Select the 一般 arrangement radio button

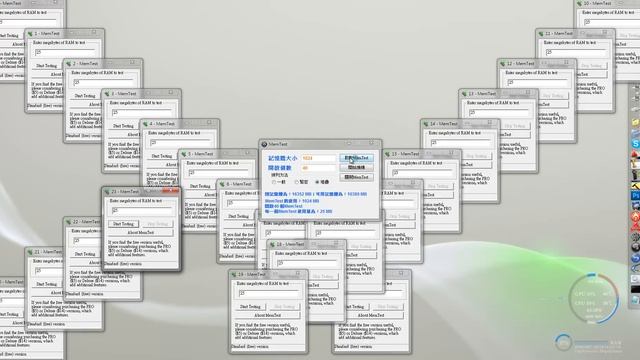pyautogui.click(x=274, y=182)
